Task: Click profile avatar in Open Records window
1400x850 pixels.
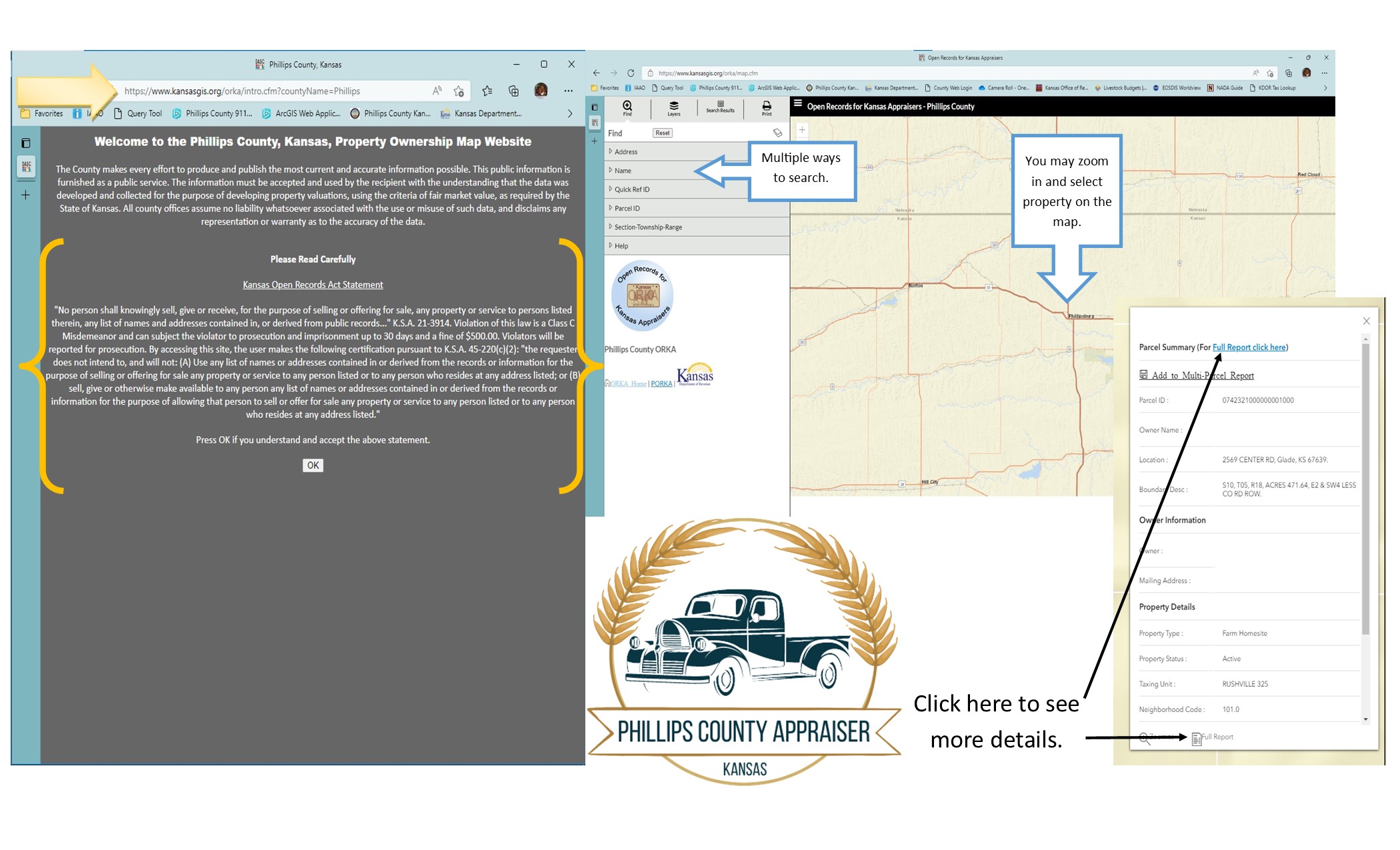Action: tap(1307, 73)
